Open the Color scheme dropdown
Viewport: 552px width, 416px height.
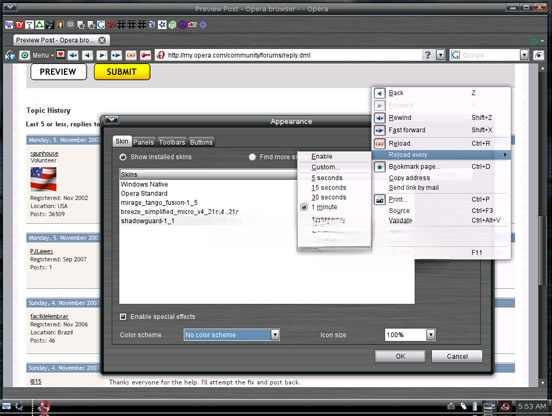coord(275,334)
